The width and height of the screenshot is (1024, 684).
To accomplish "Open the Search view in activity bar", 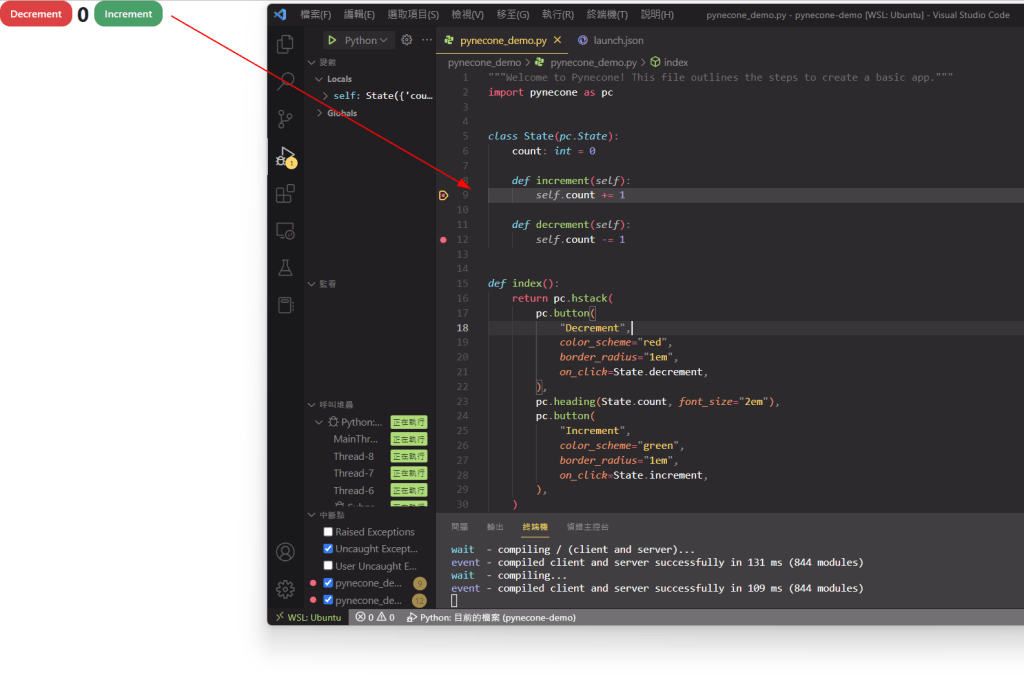I will pyautogui.click(x=286, y=81).
